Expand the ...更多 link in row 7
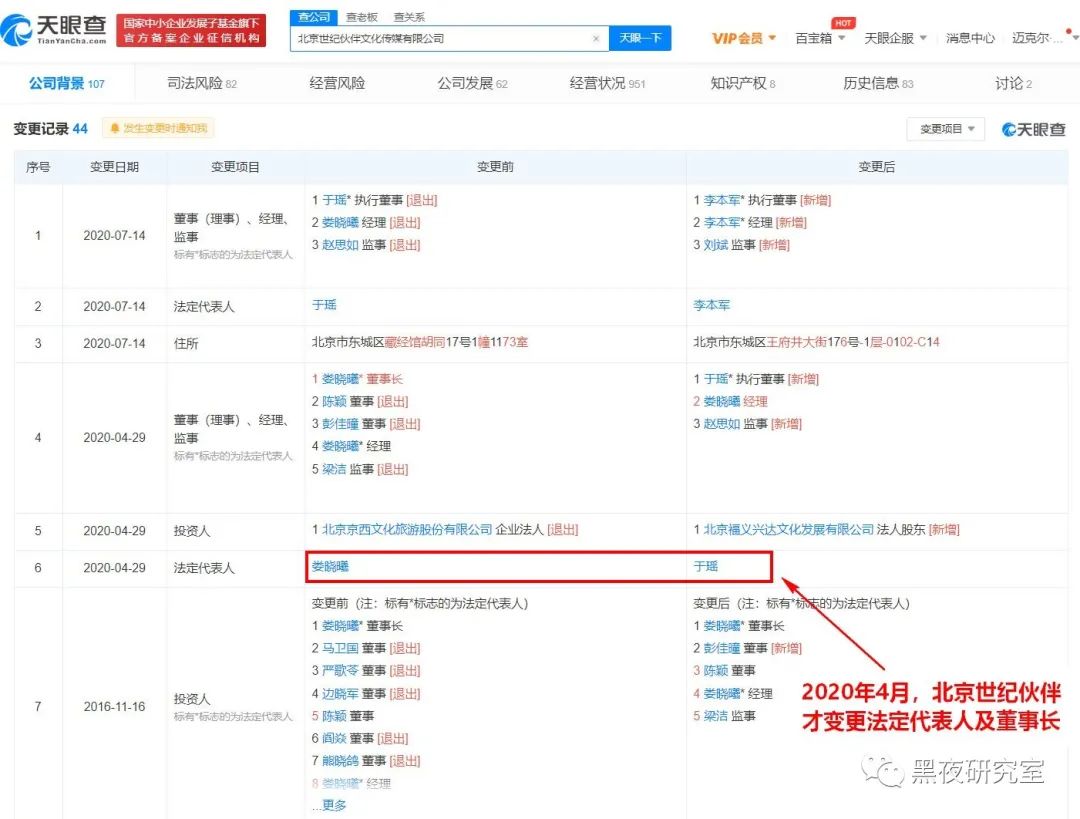Viewport: 1080px width, 819px height. pos(329,805)
